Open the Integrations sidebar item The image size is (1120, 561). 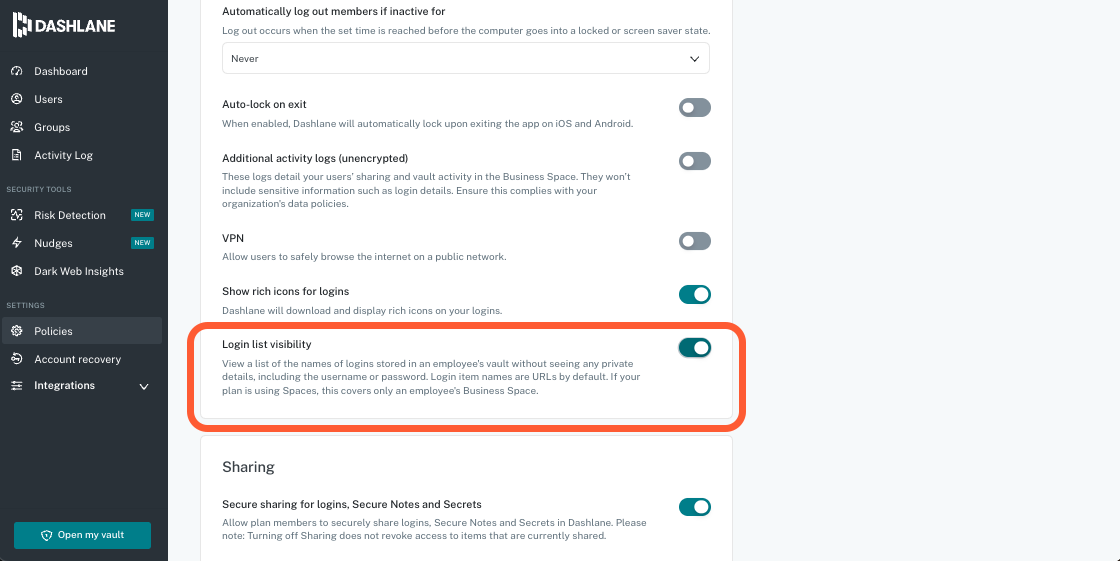[x=64, y=386]
